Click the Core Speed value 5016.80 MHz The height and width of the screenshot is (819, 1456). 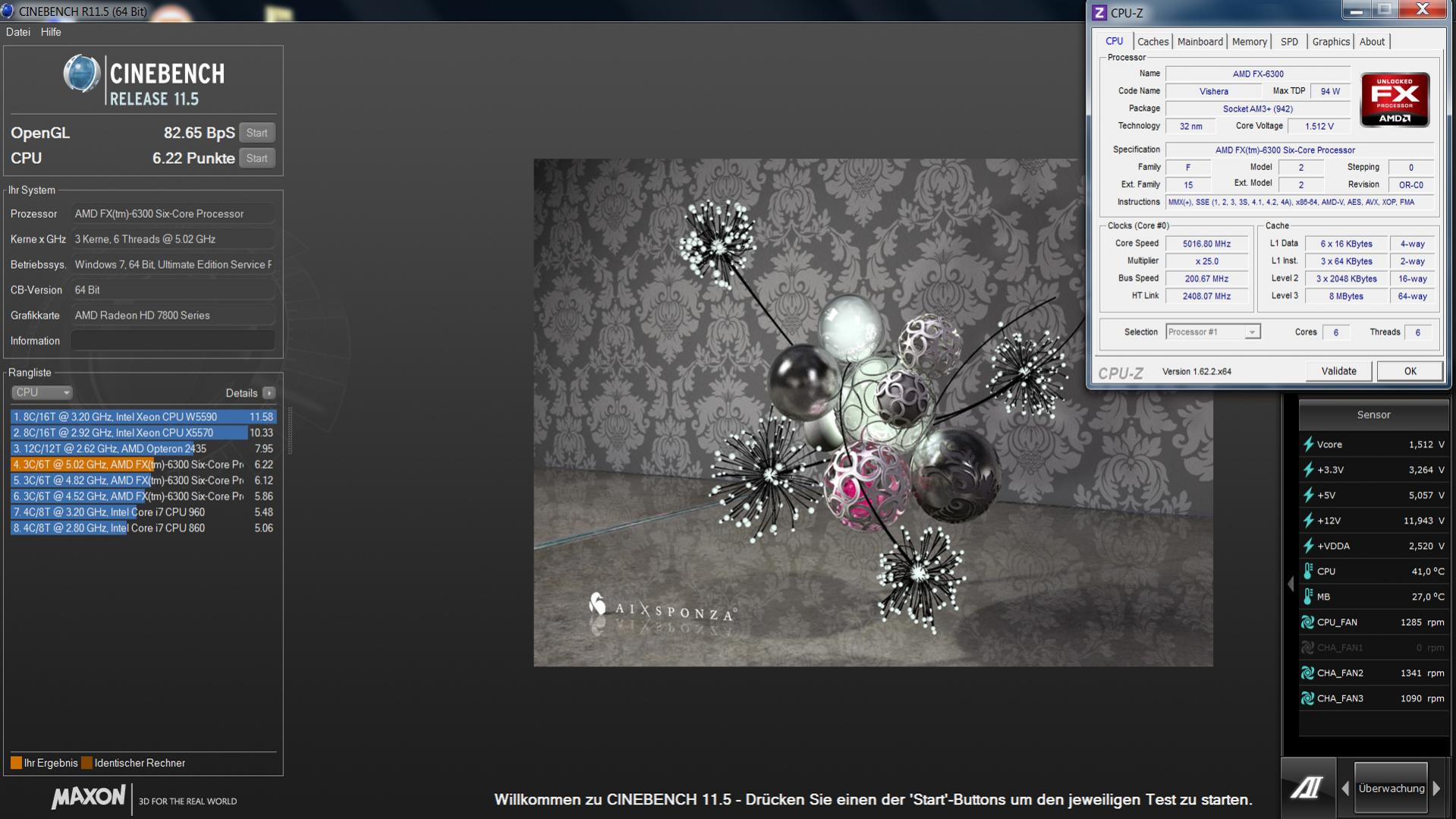pyautogui.click(x=1206, y=244)
